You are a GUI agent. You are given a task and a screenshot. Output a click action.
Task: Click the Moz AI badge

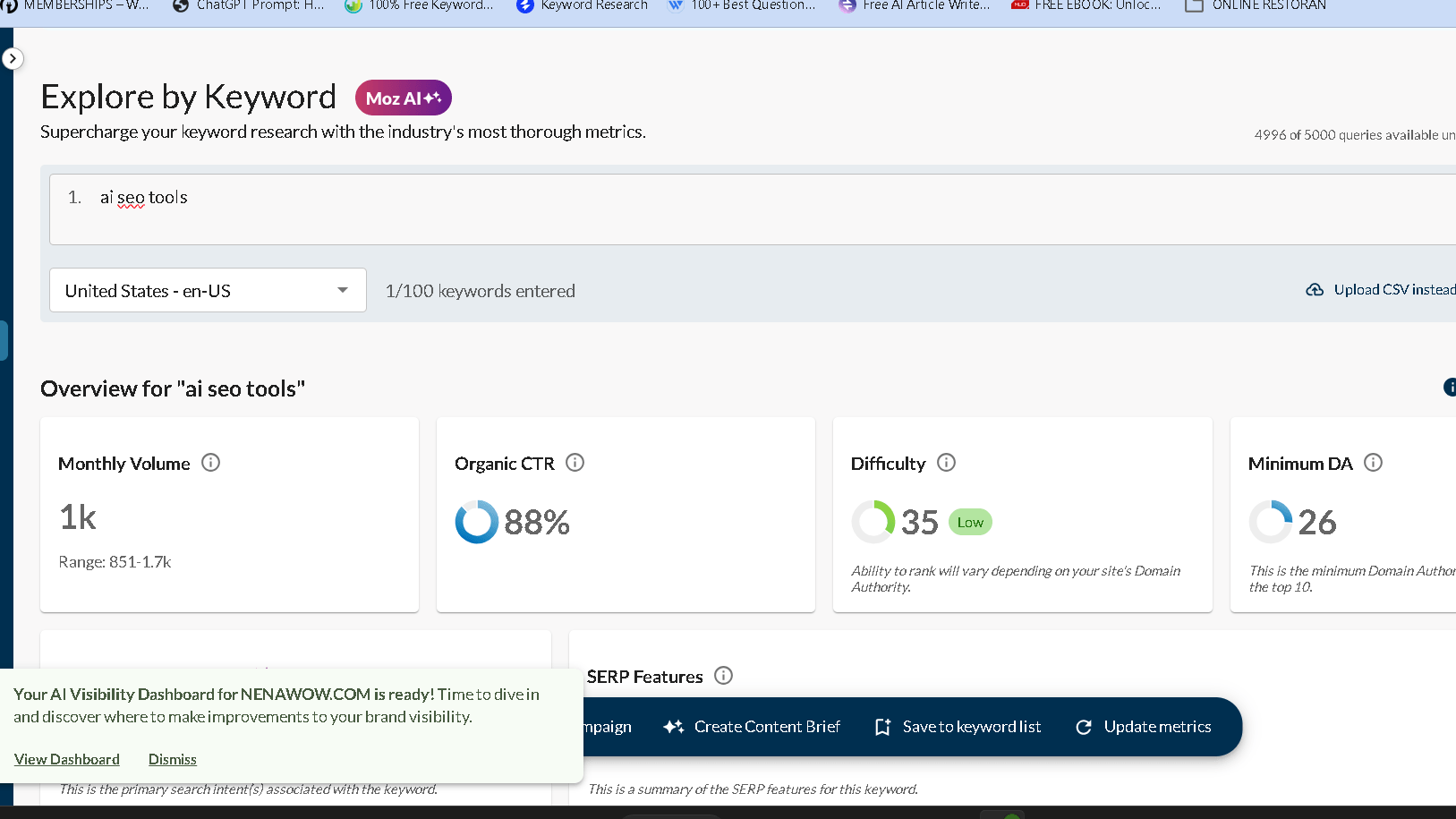coord(403,98)
